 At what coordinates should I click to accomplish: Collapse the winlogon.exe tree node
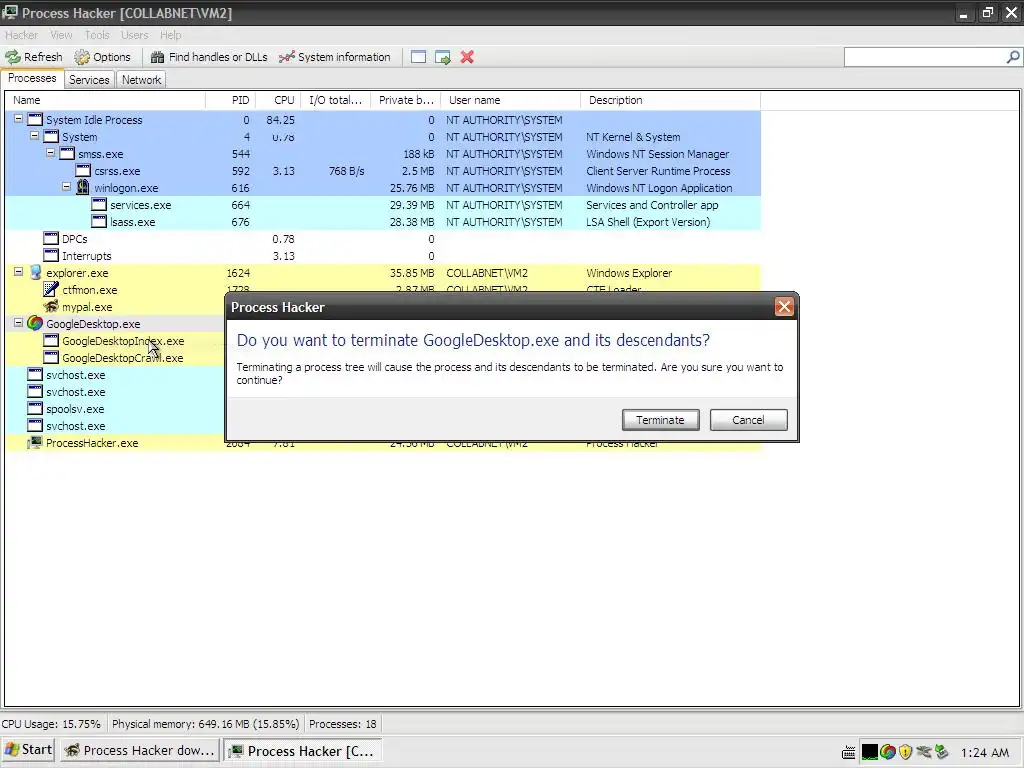pyautogui.click(x=67, y=187)
